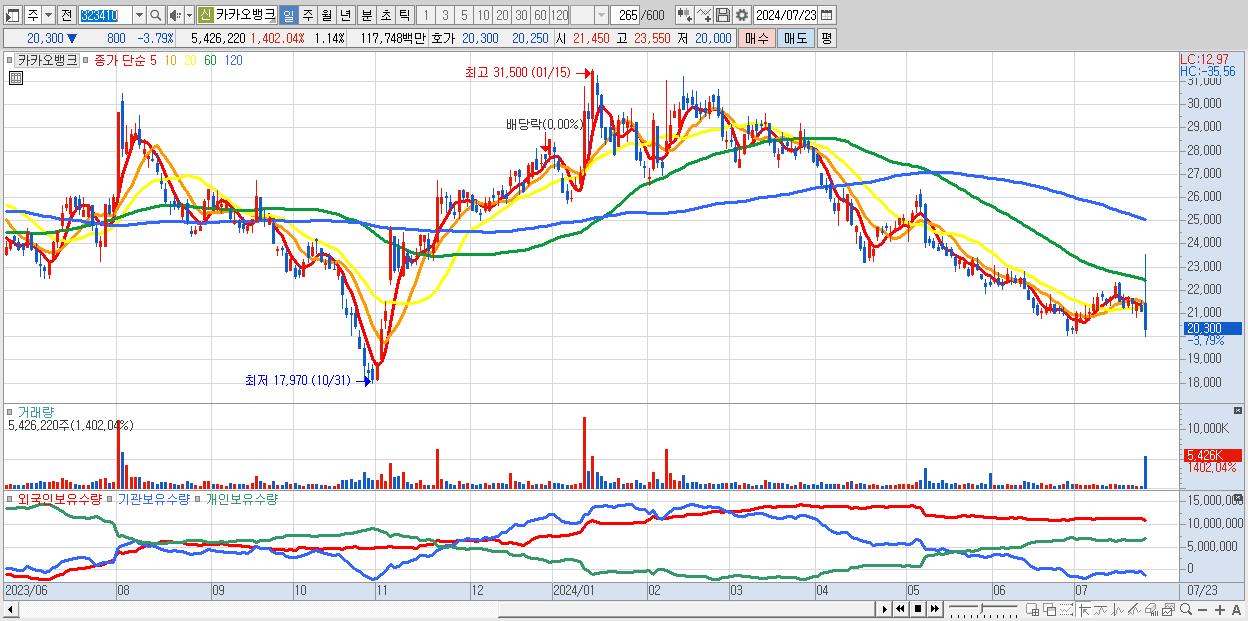This screenshot has height=621, width=1248.
Task: Click the candle count field showing 265
Action: [x=627, y=15]
